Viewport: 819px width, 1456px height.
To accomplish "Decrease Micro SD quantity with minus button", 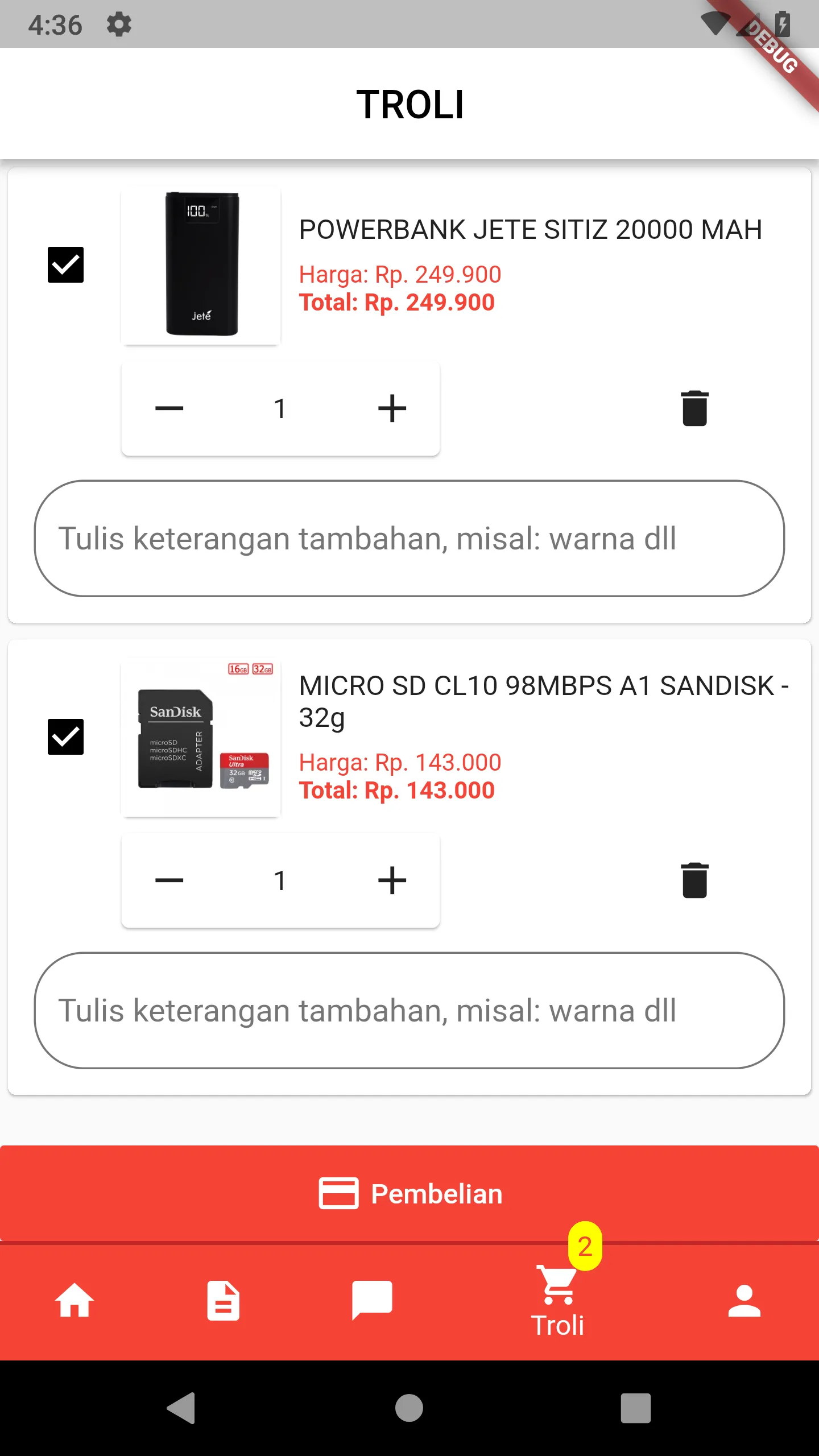I will point(169,880).
